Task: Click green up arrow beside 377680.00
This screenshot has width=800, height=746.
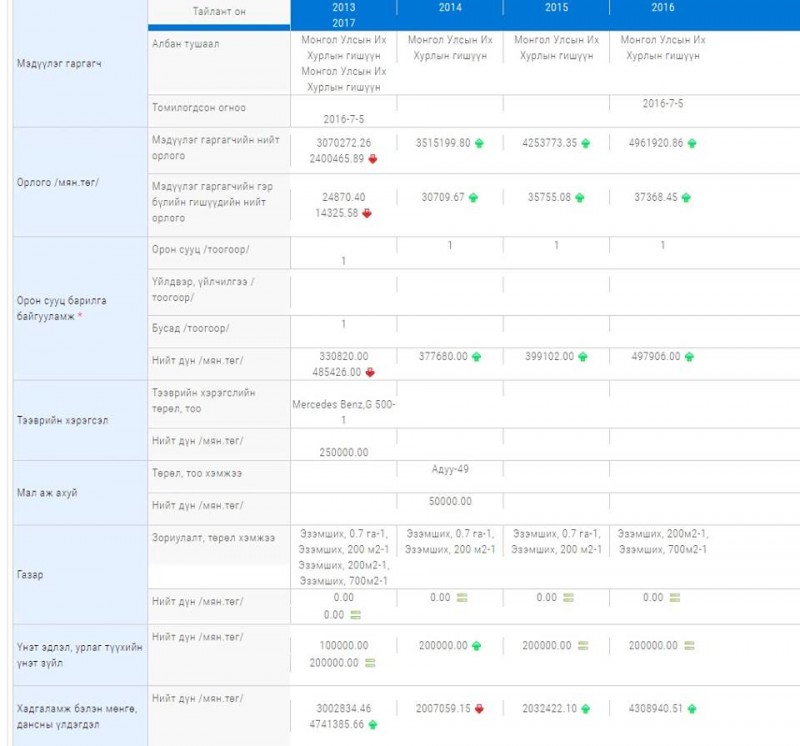Action: click(476, 357)
